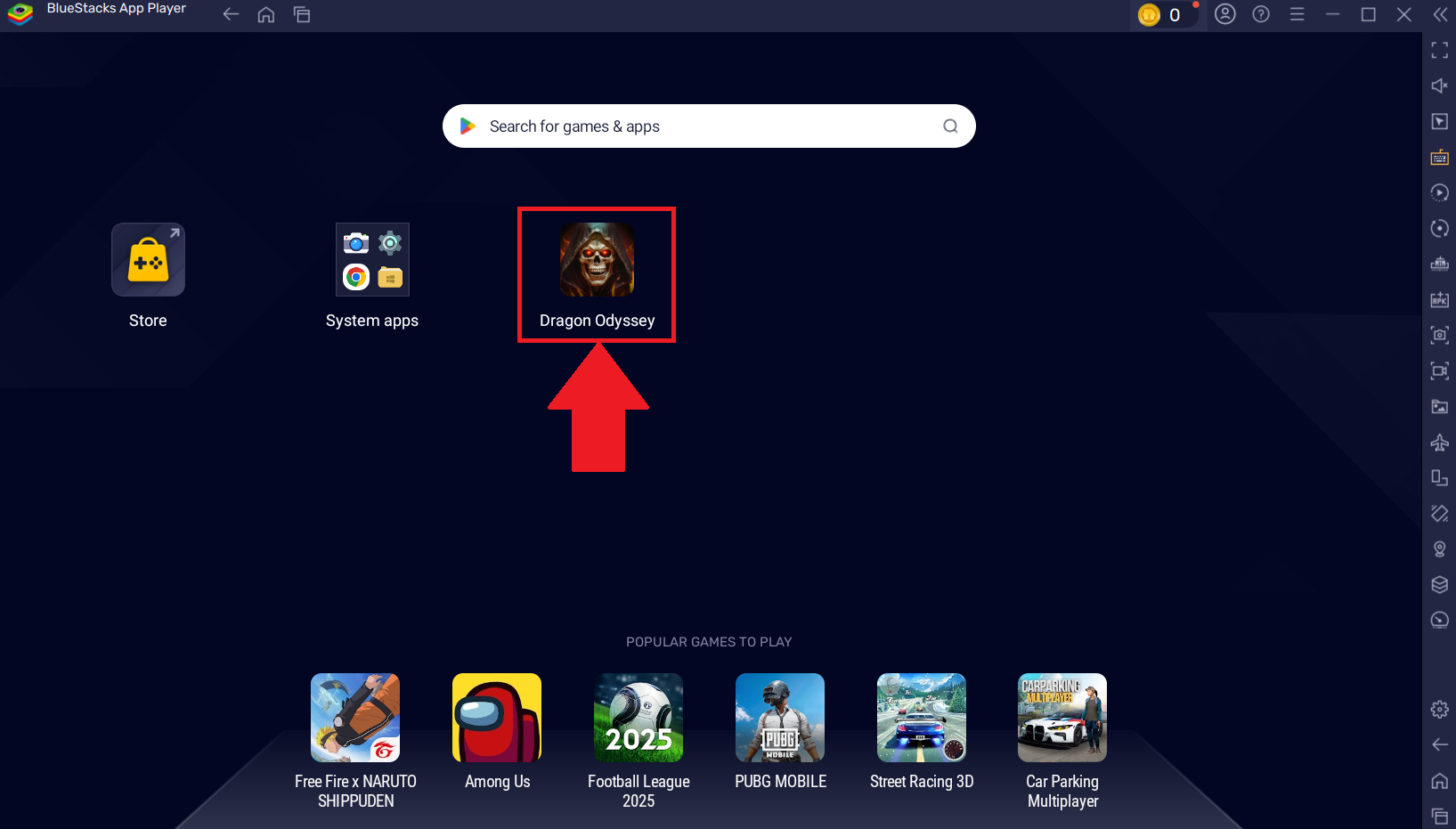The image size is (1456, 829).
Task: Click the search magnifier icon
Action: [950, 126]
